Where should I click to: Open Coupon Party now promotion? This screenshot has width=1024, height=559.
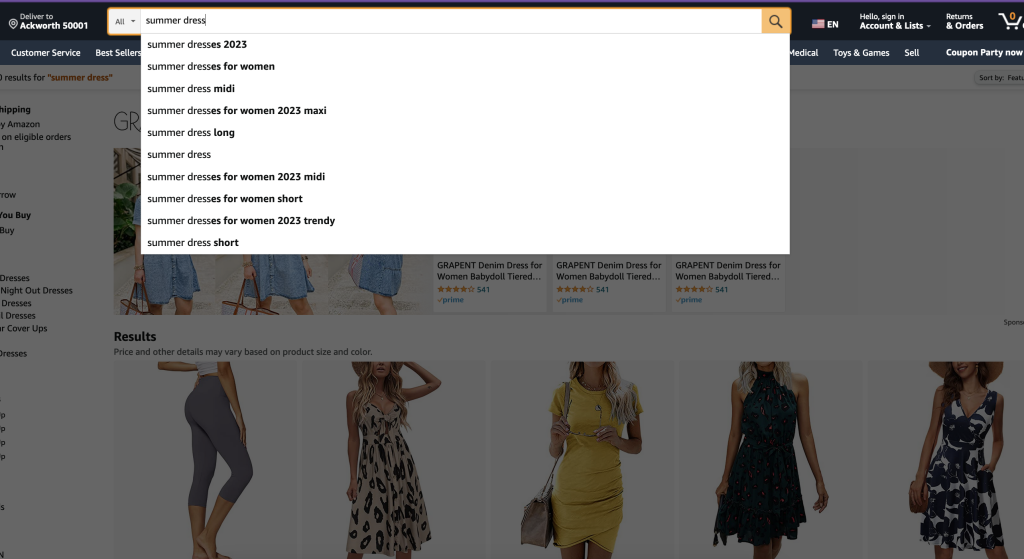[x=984, y=53]
